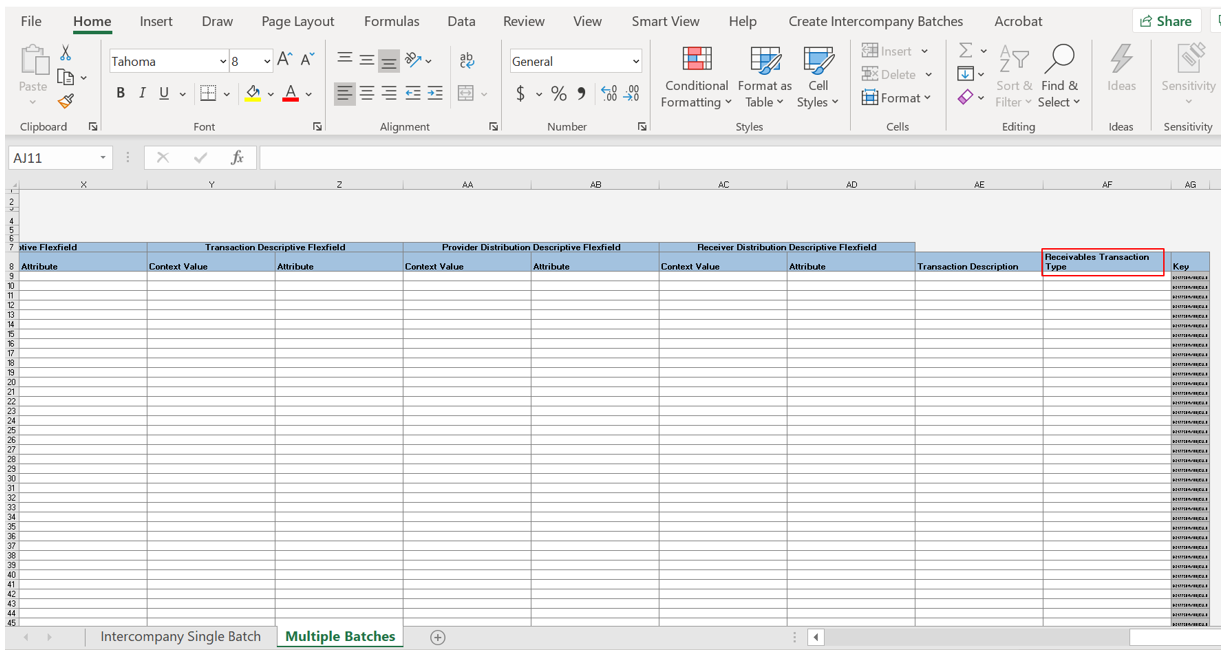The height and width of the screenshot is (650, 1224).
Task: Open the File tab
Action: [x=31, y=21]
